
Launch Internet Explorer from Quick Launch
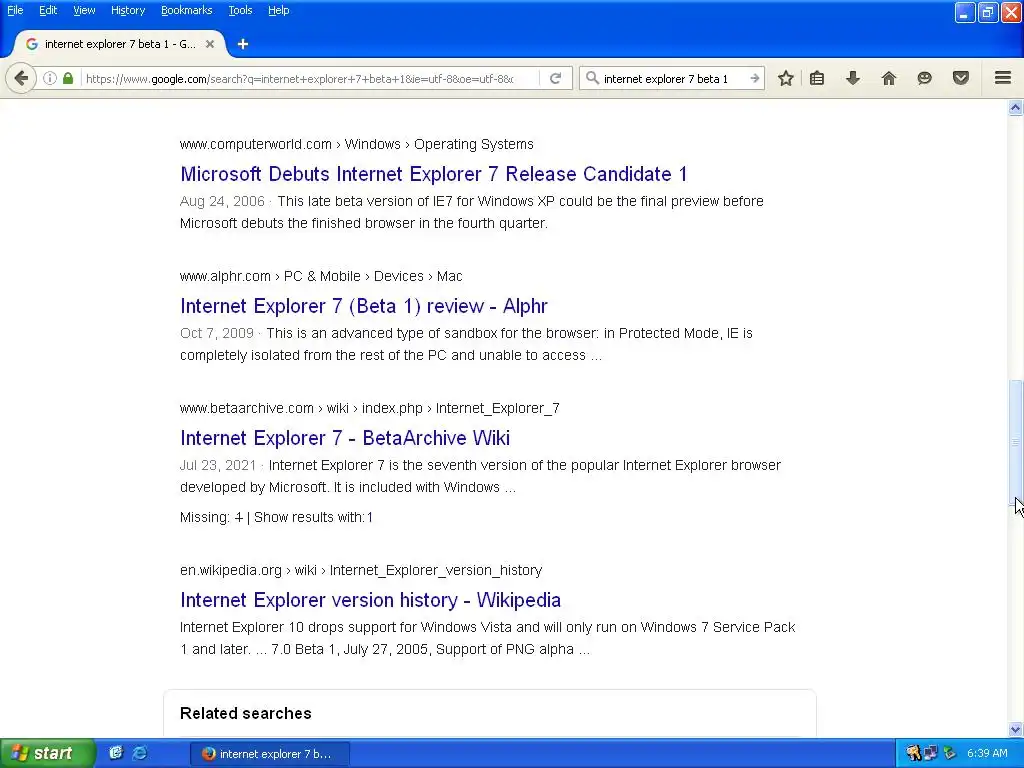[x=140, y=753]
